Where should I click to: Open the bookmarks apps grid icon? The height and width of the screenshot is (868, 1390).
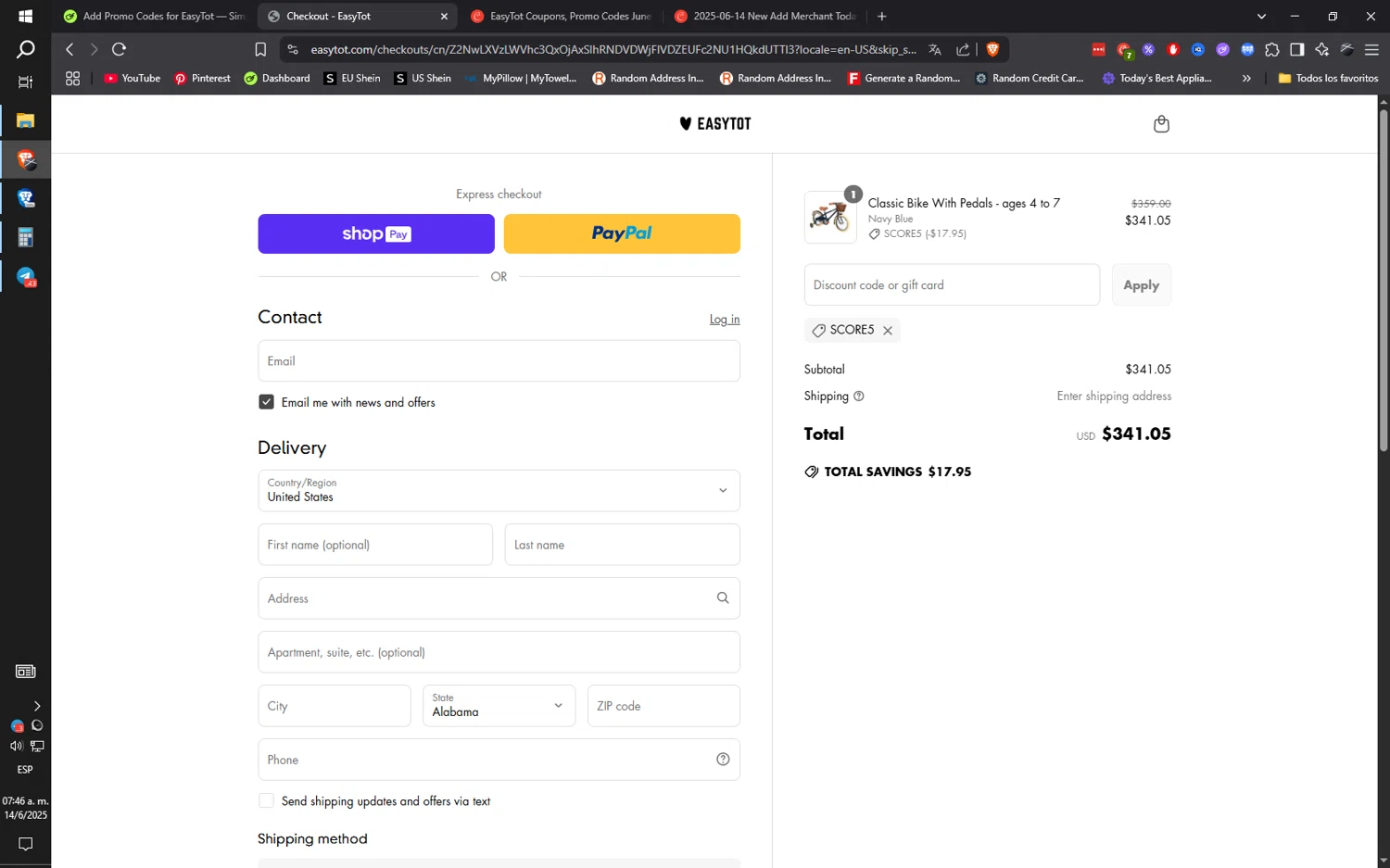click(x=72, y=79)
